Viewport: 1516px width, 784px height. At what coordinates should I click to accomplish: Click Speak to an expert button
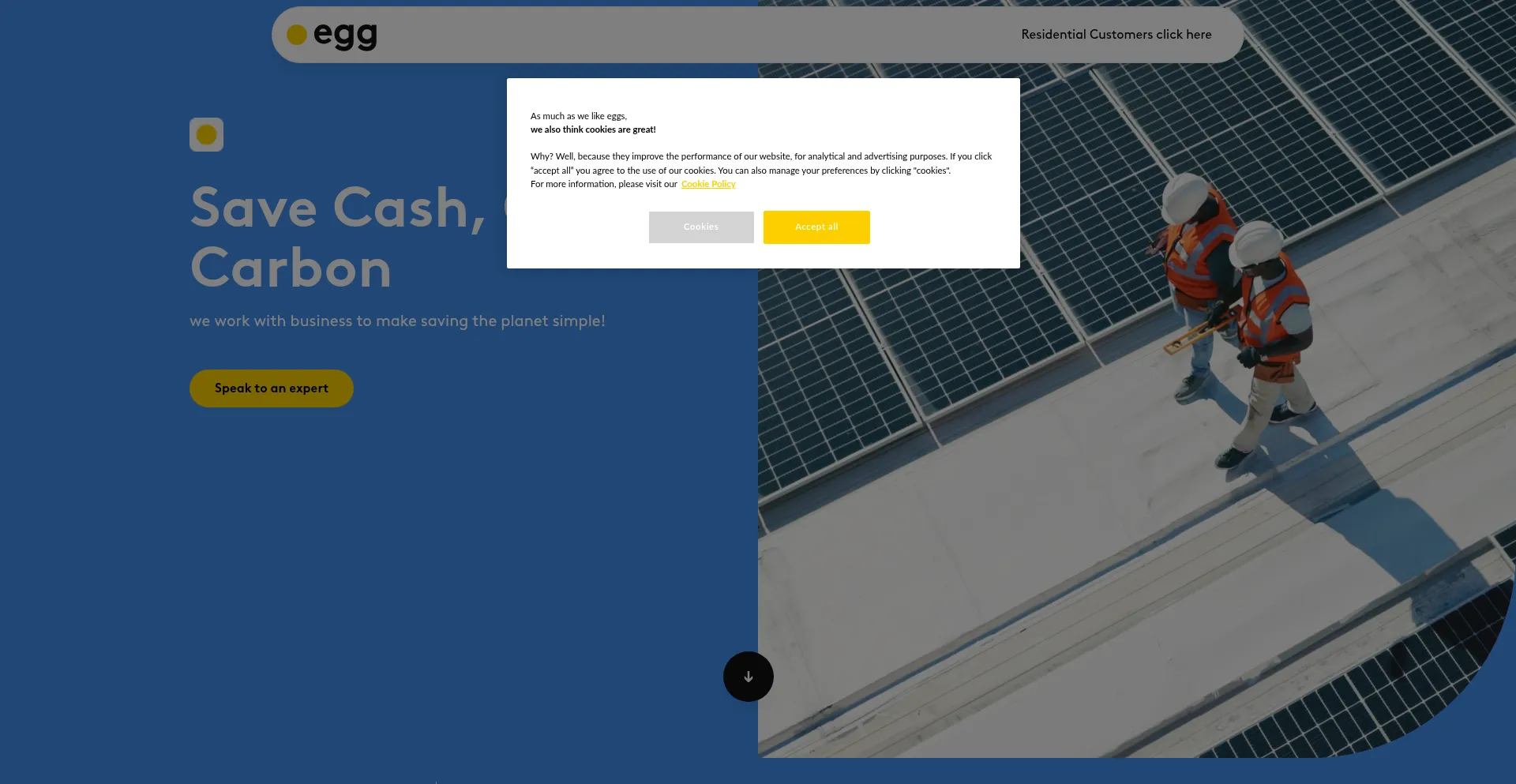click(x=271, y=388)
